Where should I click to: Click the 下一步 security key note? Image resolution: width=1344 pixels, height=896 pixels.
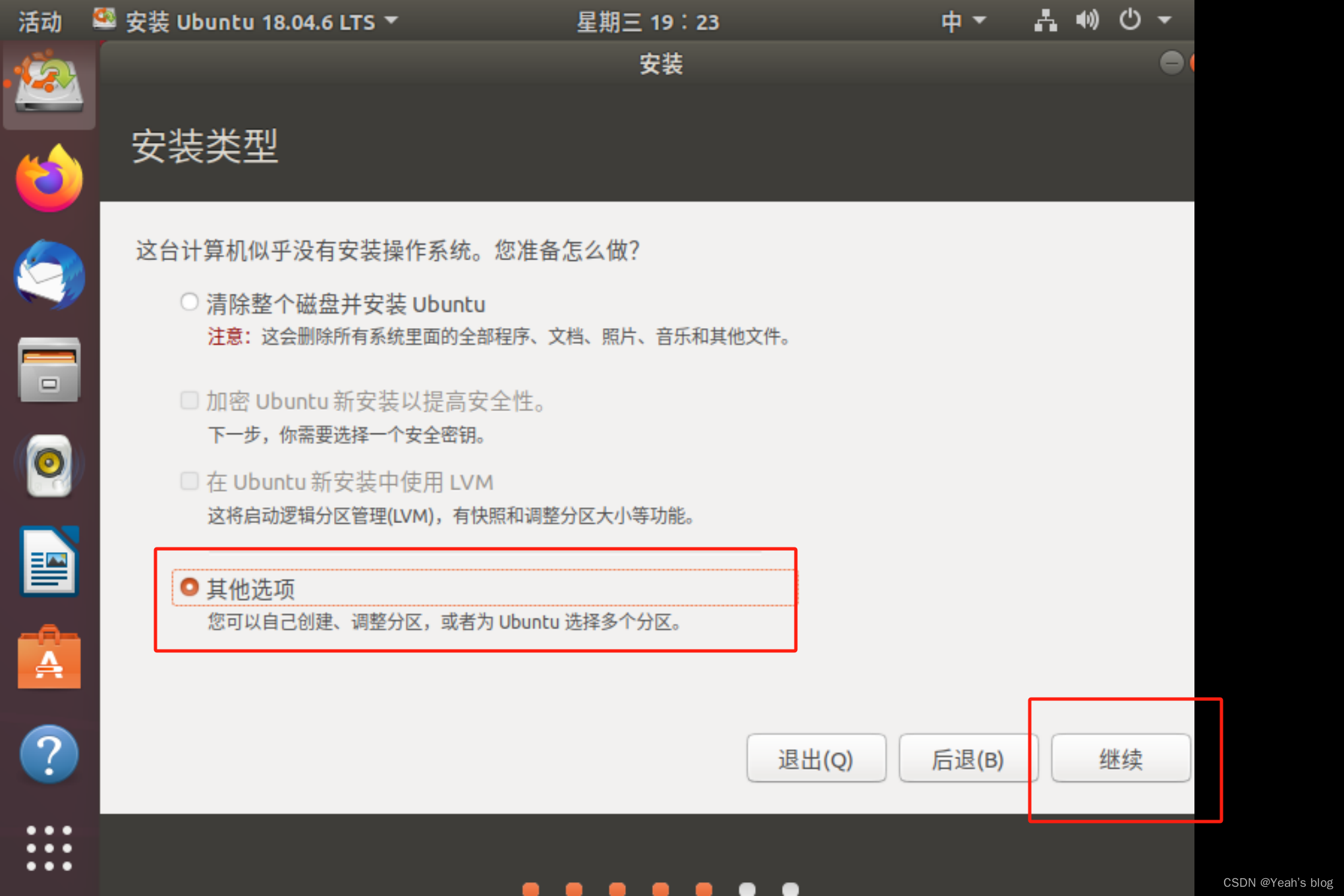[x=347, y=435]
